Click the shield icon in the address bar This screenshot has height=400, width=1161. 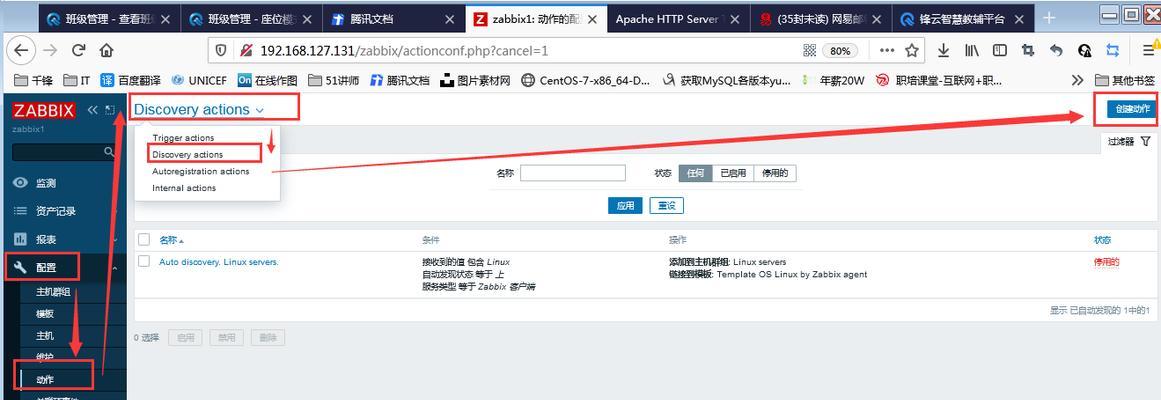[221, 50]
